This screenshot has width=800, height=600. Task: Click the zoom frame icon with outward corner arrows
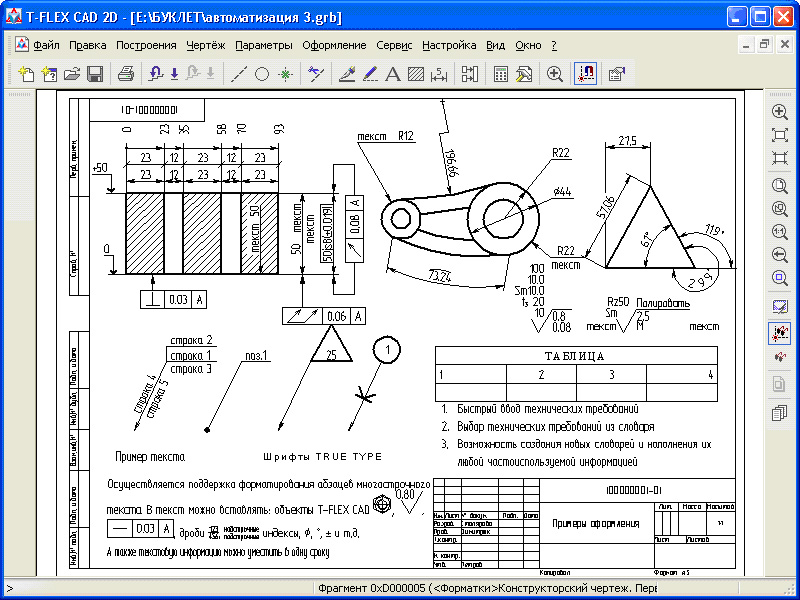[x=779, y=135]
